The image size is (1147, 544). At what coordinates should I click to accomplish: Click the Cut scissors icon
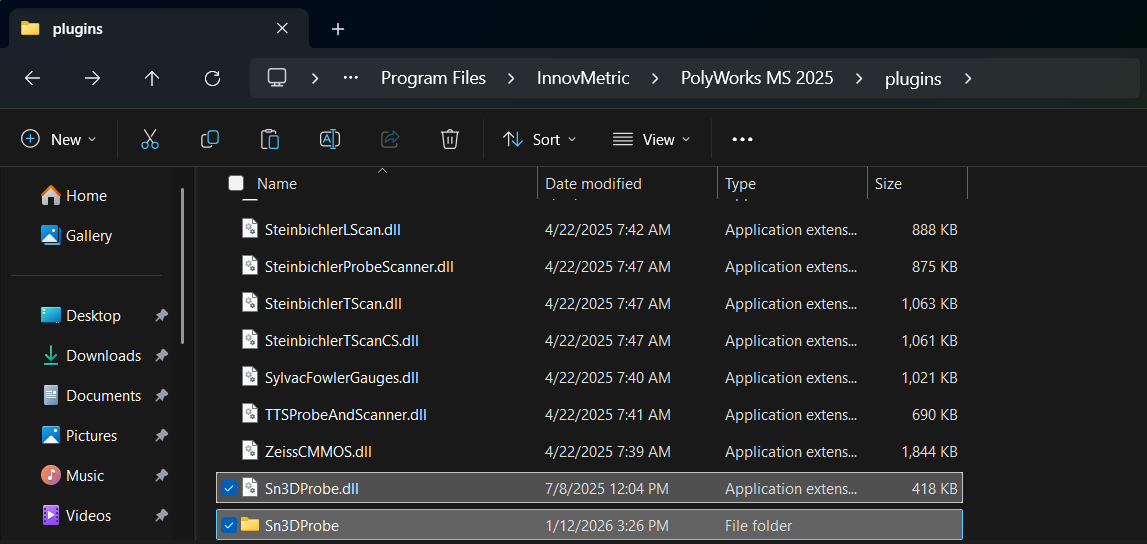tap(150, 139)
